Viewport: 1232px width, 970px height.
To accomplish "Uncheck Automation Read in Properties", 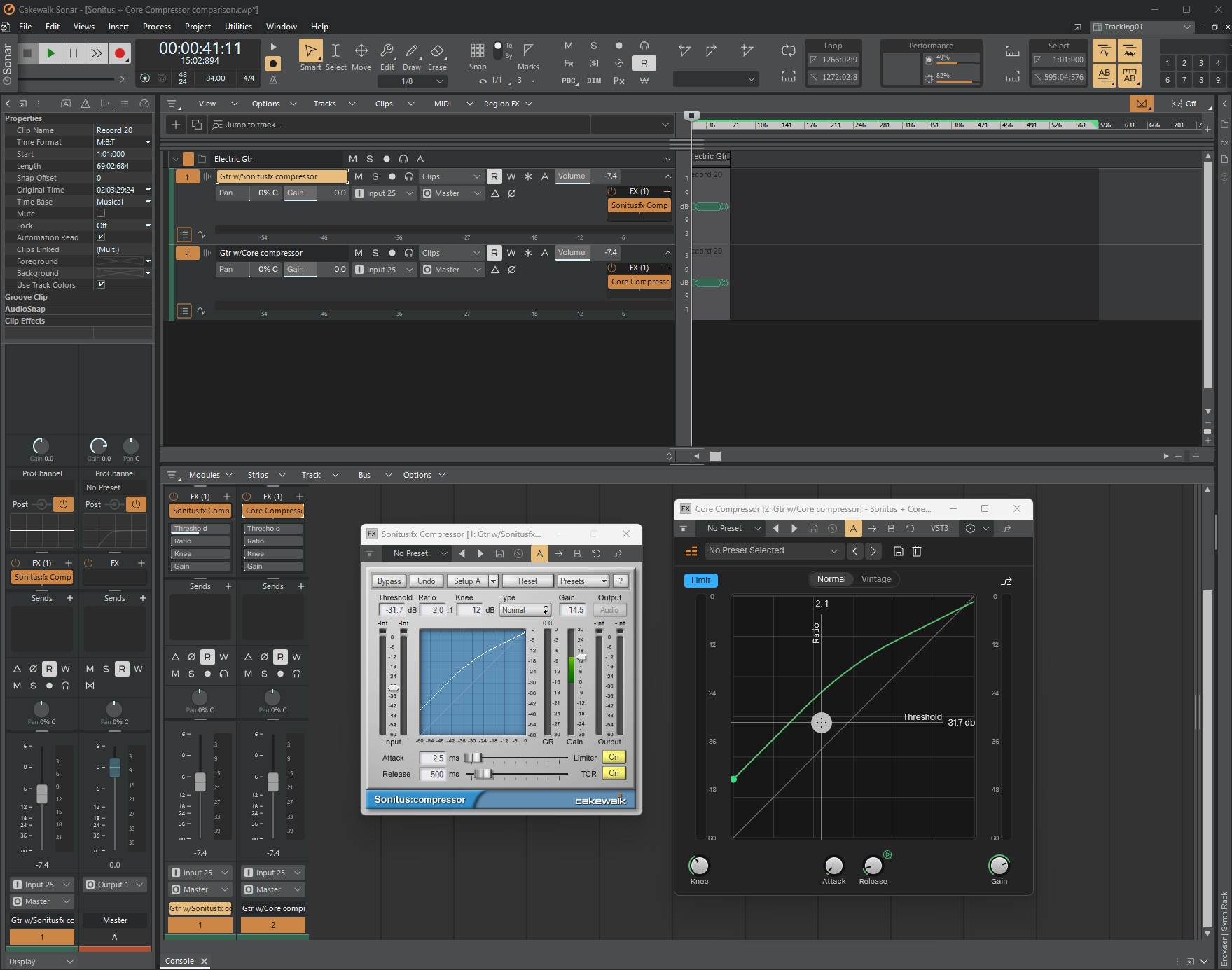I will pos(101,237).
